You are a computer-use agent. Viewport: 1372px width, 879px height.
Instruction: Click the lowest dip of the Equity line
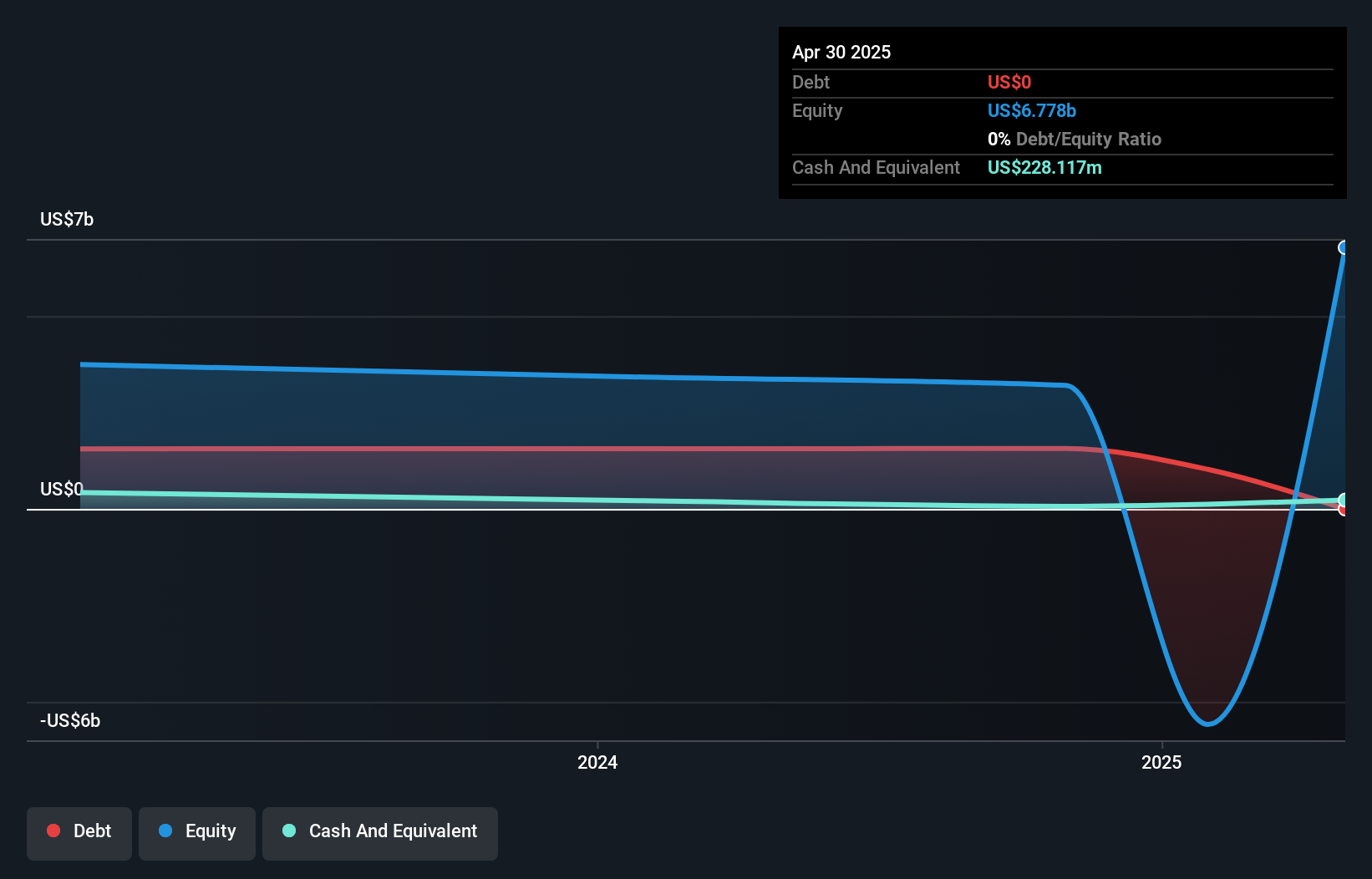1207,724
